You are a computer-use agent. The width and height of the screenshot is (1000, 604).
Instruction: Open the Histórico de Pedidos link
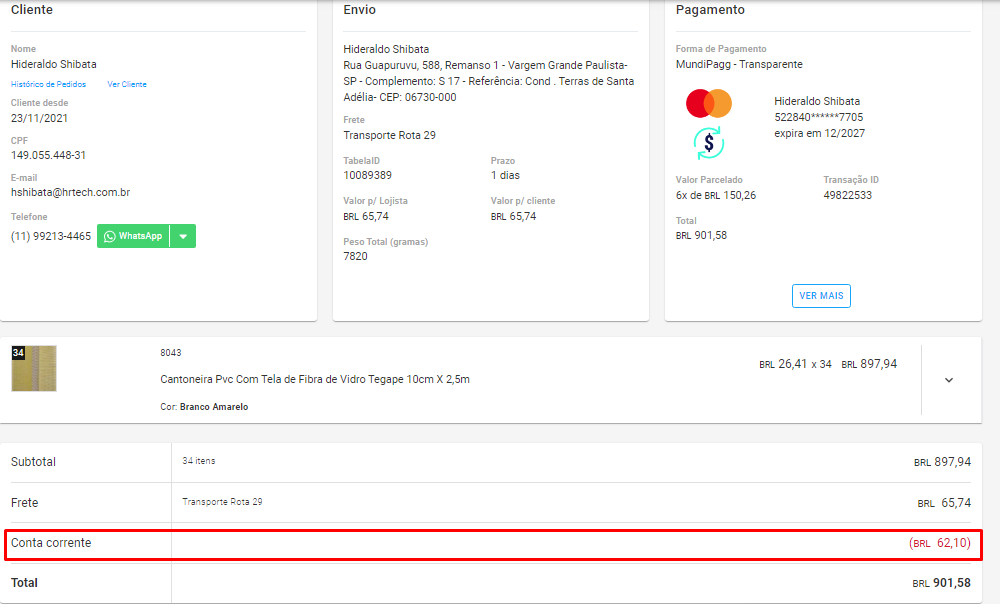(x=48, y=84)
